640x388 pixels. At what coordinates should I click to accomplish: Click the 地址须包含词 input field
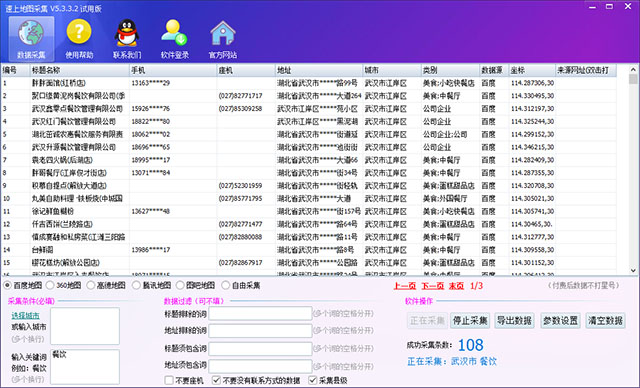point(260,366)
